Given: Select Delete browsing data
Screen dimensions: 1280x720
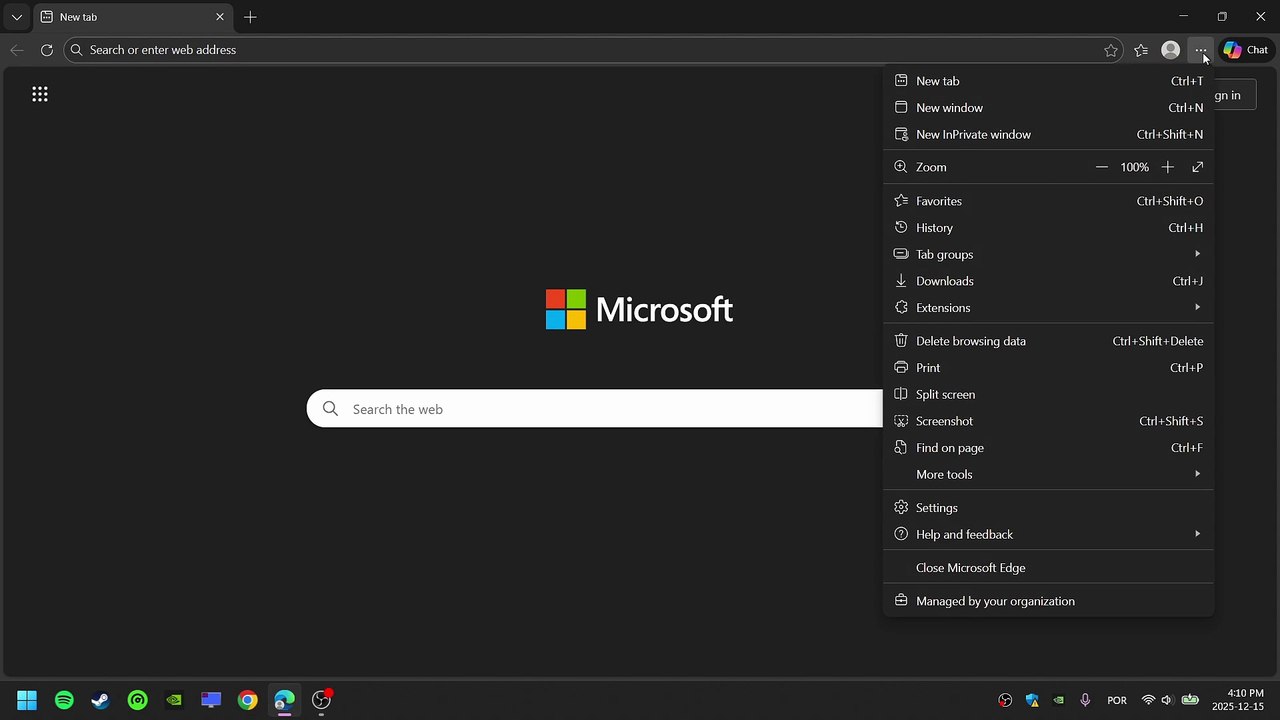Looking at the screenshot, I should 1048,341.
